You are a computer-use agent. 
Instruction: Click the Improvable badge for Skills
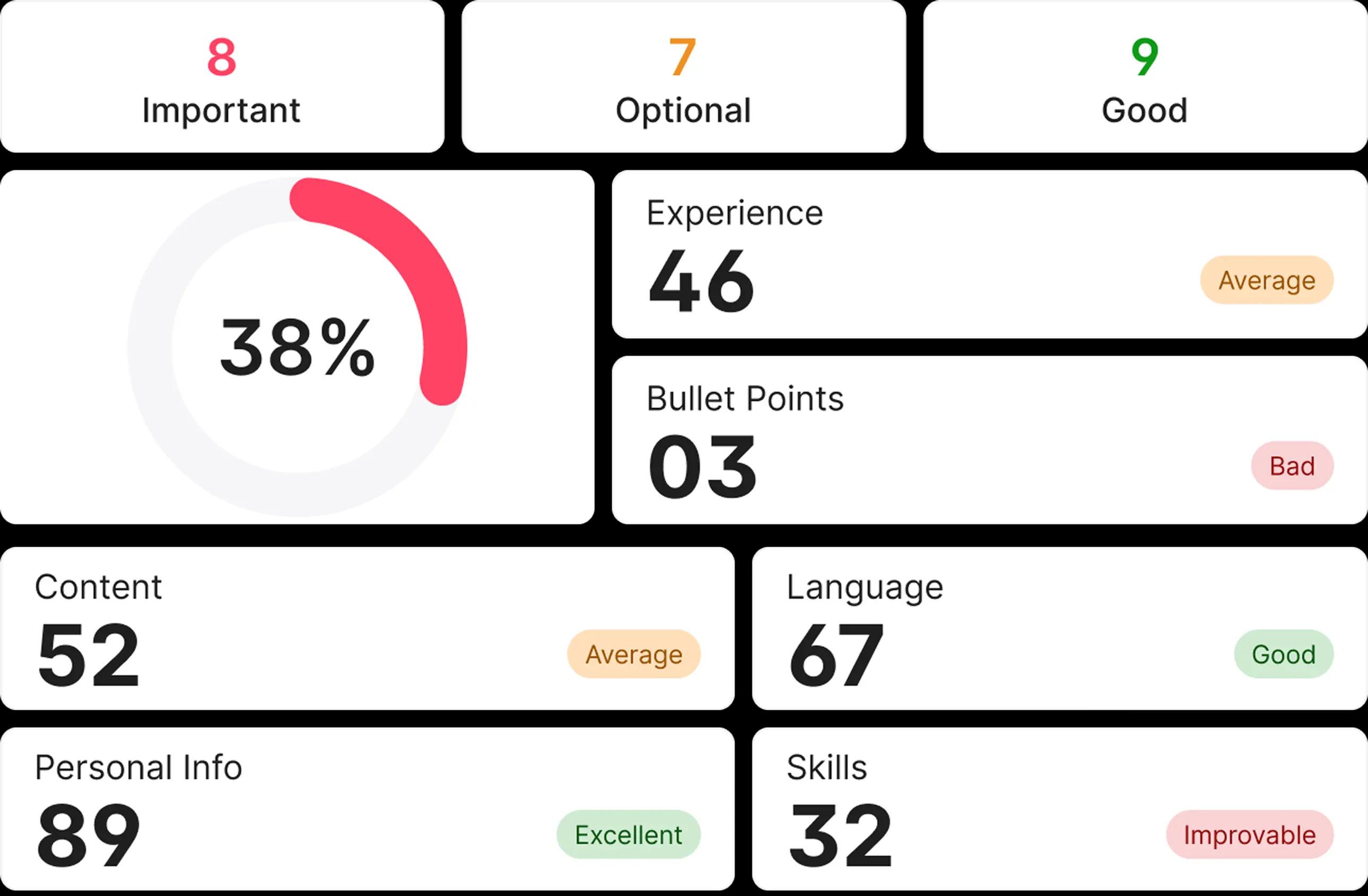coord(1249,834)
